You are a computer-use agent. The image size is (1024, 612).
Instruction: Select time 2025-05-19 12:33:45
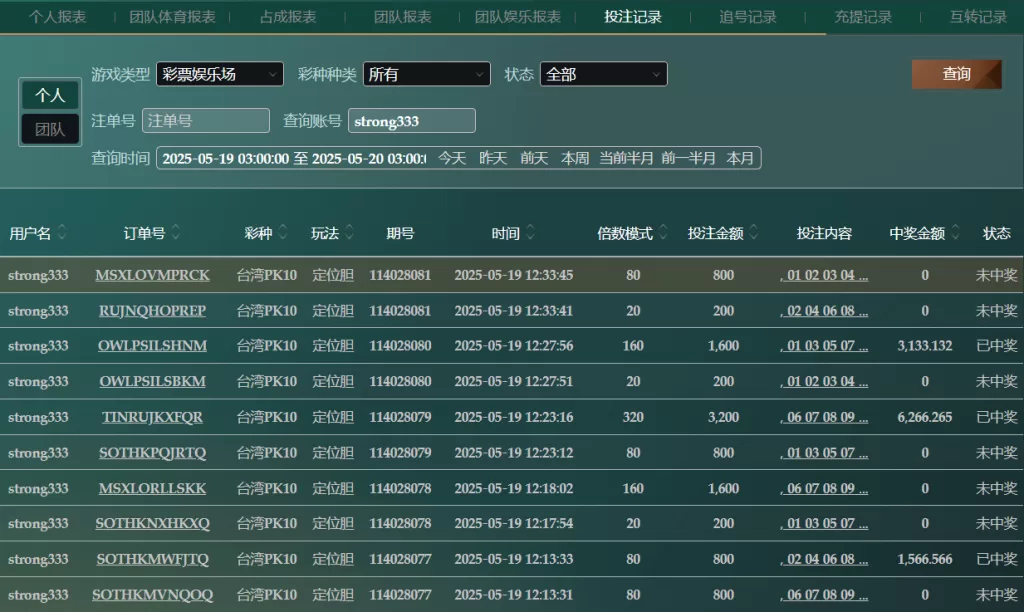point(514,275)
